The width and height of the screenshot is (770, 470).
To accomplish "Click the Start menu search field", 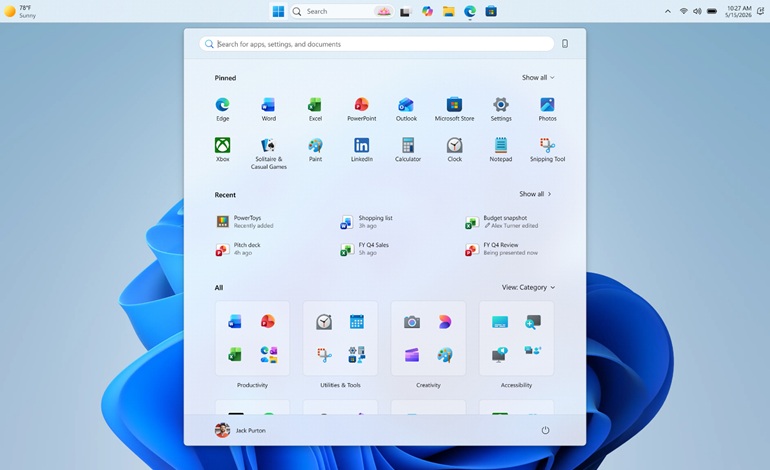I will [377, 44].
